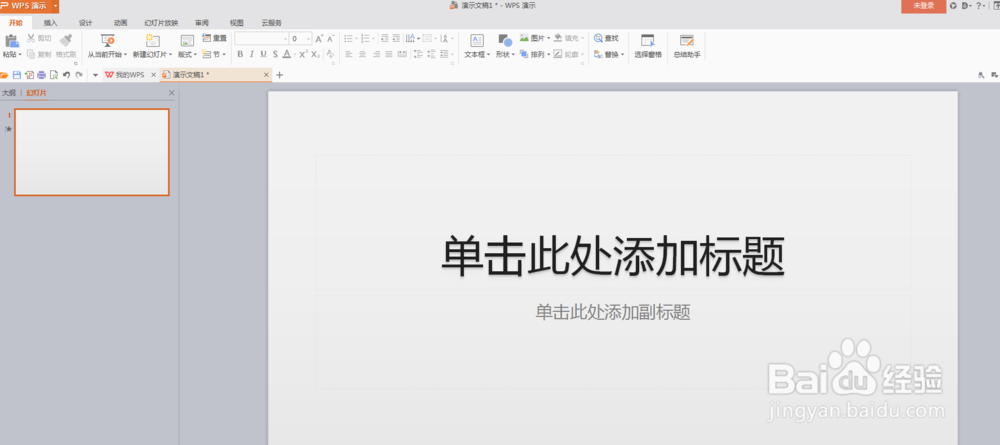Open the Layout (版式) icon
The height and width of the screenshot is (445, 1000).
[x=187, y=41]
